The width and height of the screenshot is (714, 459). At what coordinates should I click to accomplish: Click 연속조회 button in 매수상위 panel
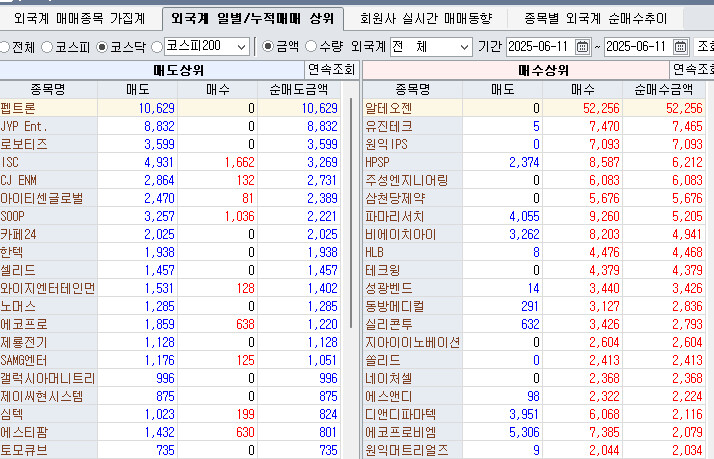692,70
